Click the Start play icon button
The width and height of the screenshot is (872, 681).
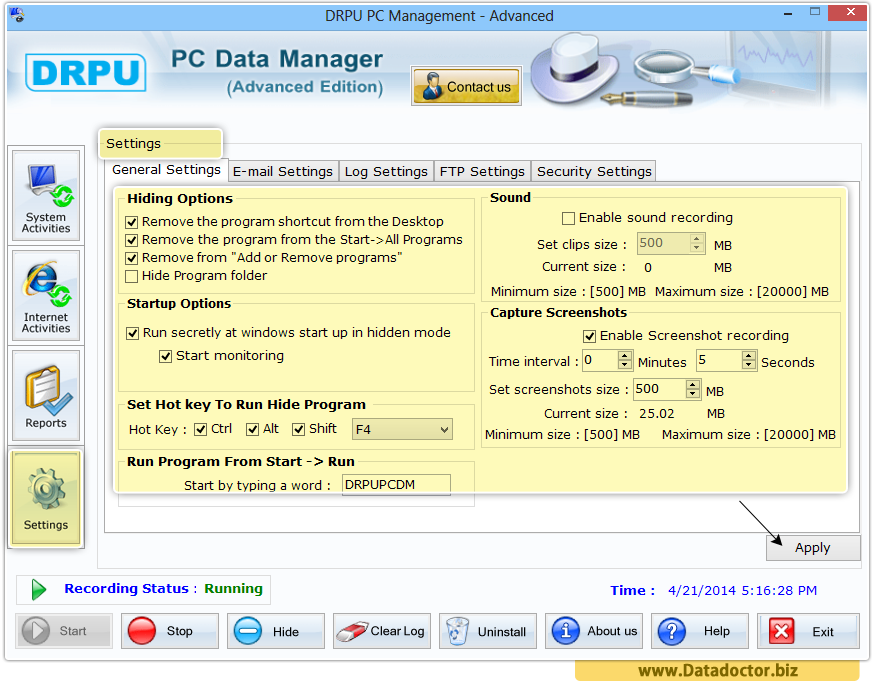point(64,631)
